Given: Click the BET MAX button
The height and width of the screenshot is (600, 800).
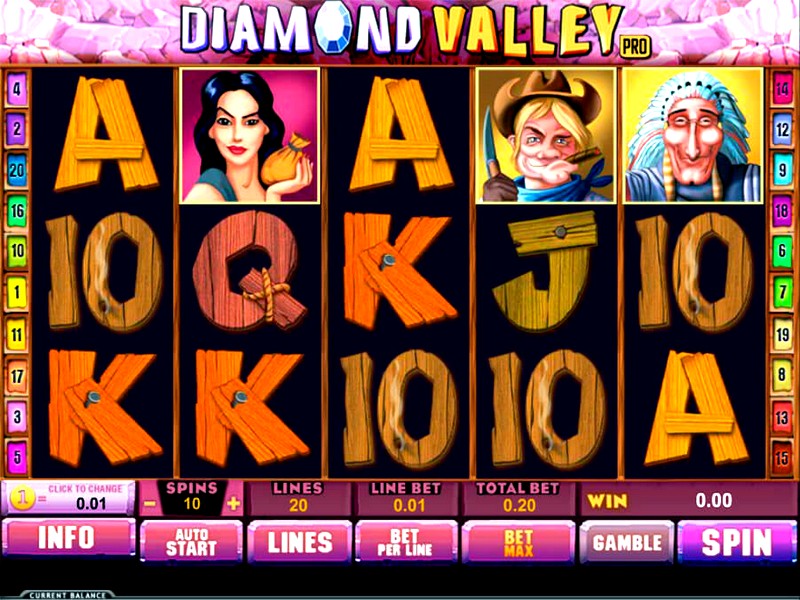Looking at the screenshot, I should click(x=518, y=542).
